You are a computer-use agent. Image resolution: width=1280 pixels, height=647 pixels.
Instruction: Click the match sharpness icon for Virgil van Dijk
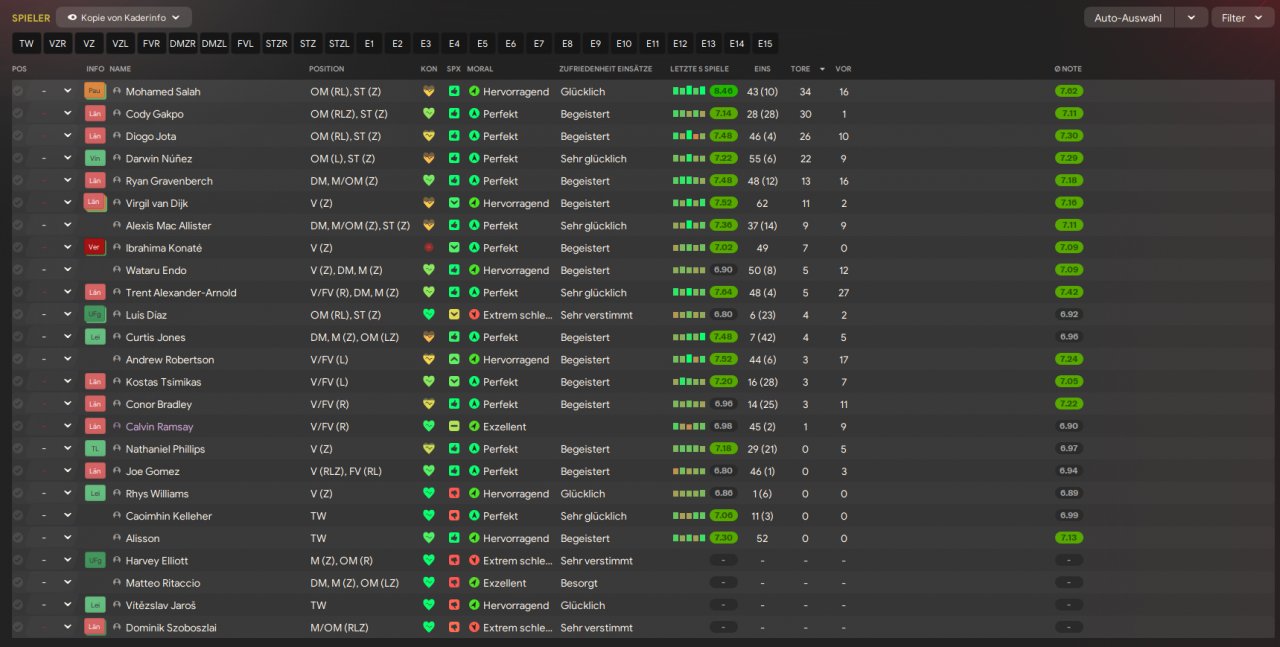coord(454,203)
